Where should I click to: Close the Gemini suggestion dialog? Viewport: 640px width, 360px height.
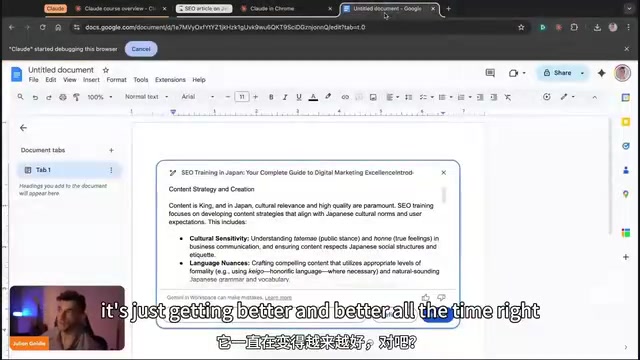click(444, 173)
